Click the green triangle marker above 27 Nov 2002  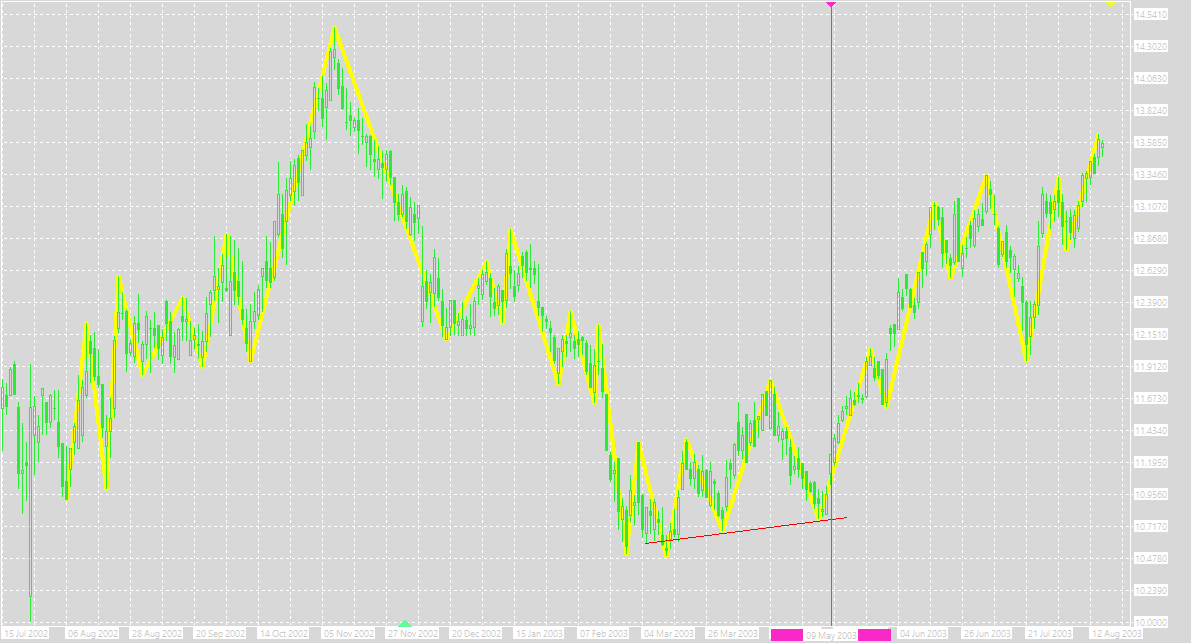(404, 624)
